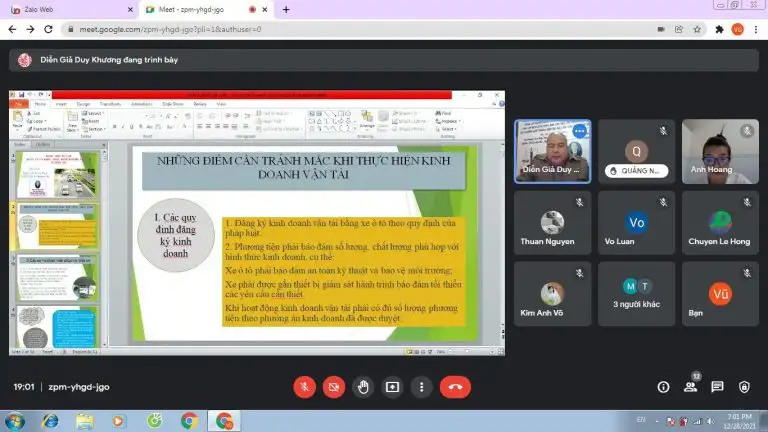Leave the call with red hang-up button

click(x=455, y=387)
